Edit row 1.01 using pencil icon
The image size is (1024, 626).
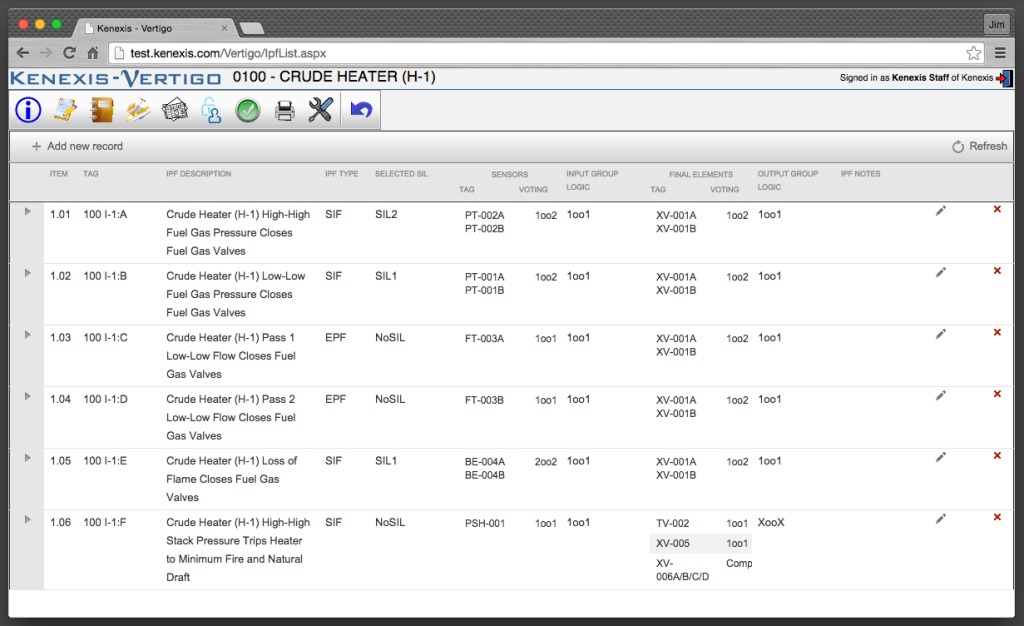tap(940, 210)
